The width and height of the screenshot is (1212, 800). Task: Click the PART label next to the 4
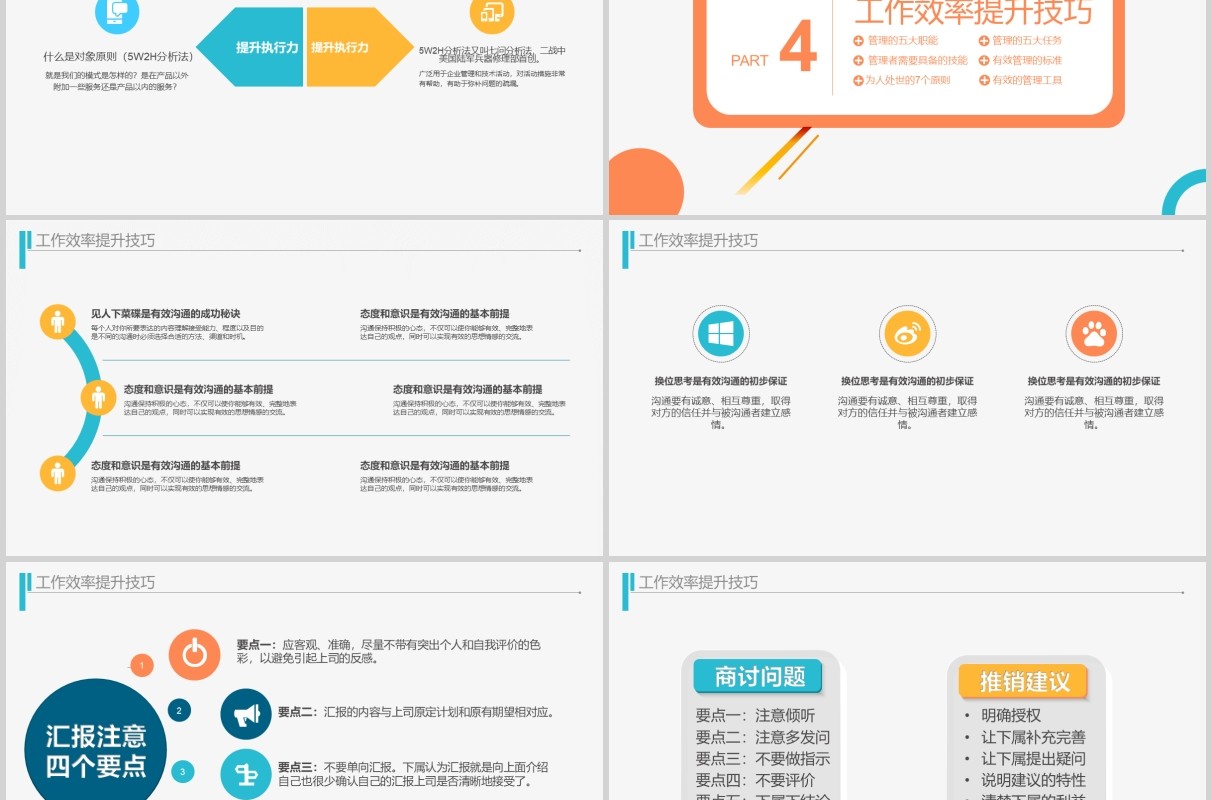750,61
